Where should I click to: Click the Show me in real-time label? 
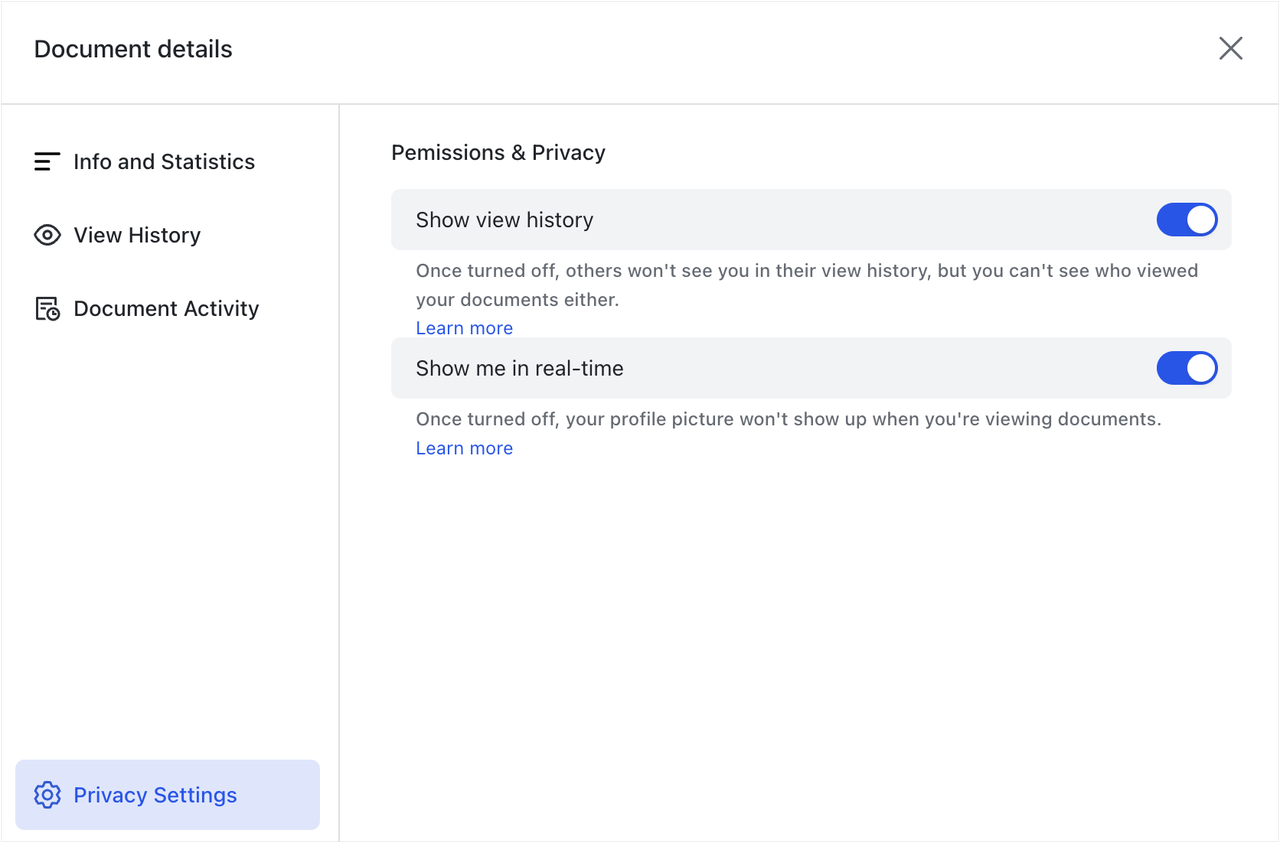[x=519, y=368]
